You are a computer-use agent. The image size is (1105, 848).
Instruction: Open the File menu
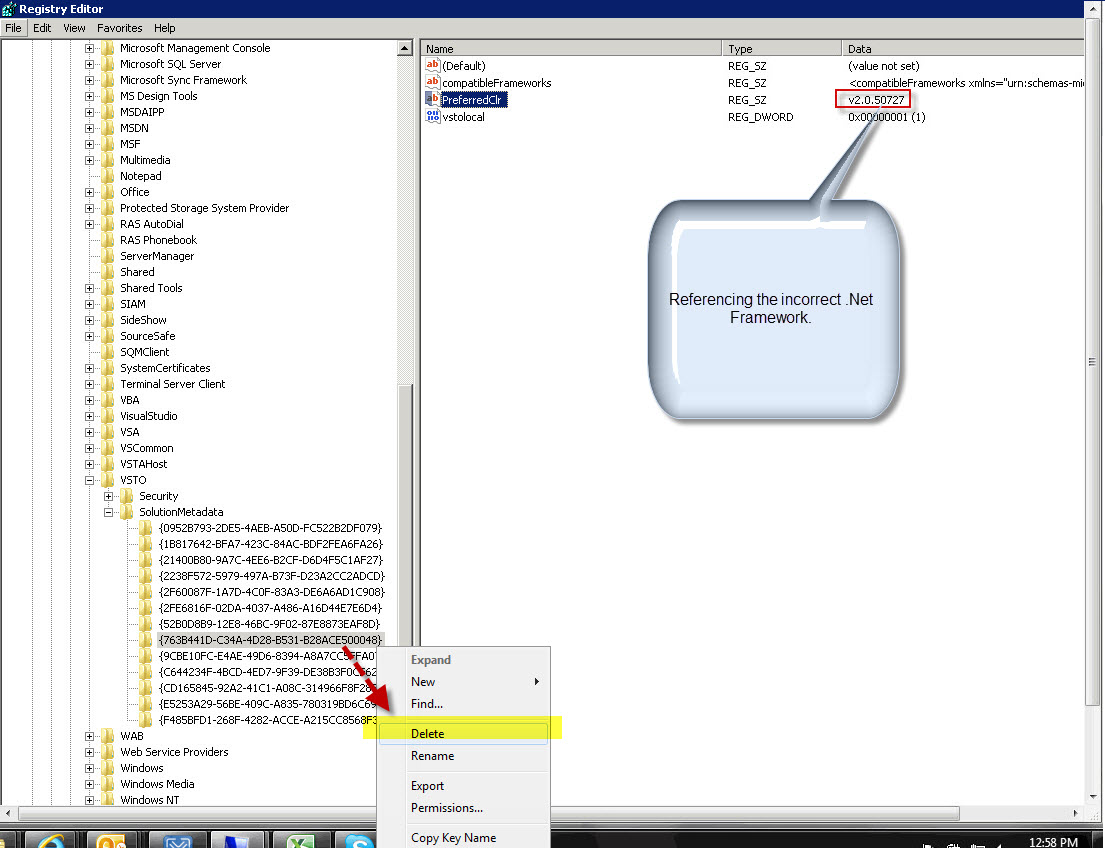coord(13,28)
